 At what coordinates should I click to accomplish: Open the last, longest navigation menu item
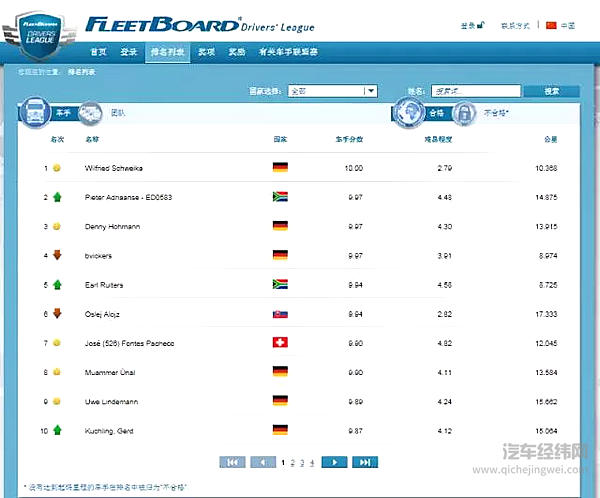coord(288,52)
